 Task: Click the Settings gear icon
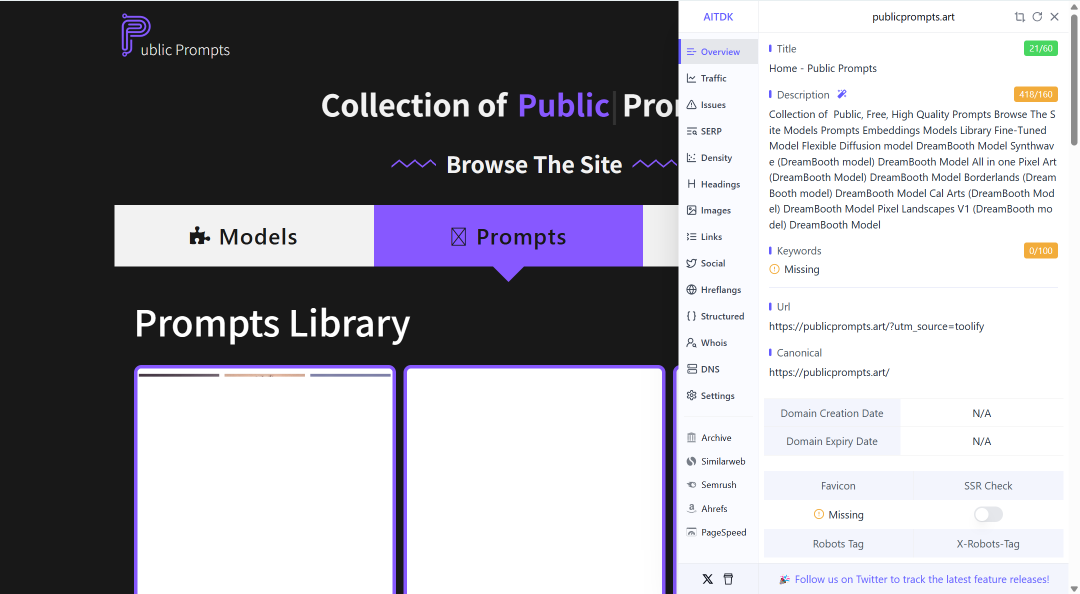(x=692, y=396)
